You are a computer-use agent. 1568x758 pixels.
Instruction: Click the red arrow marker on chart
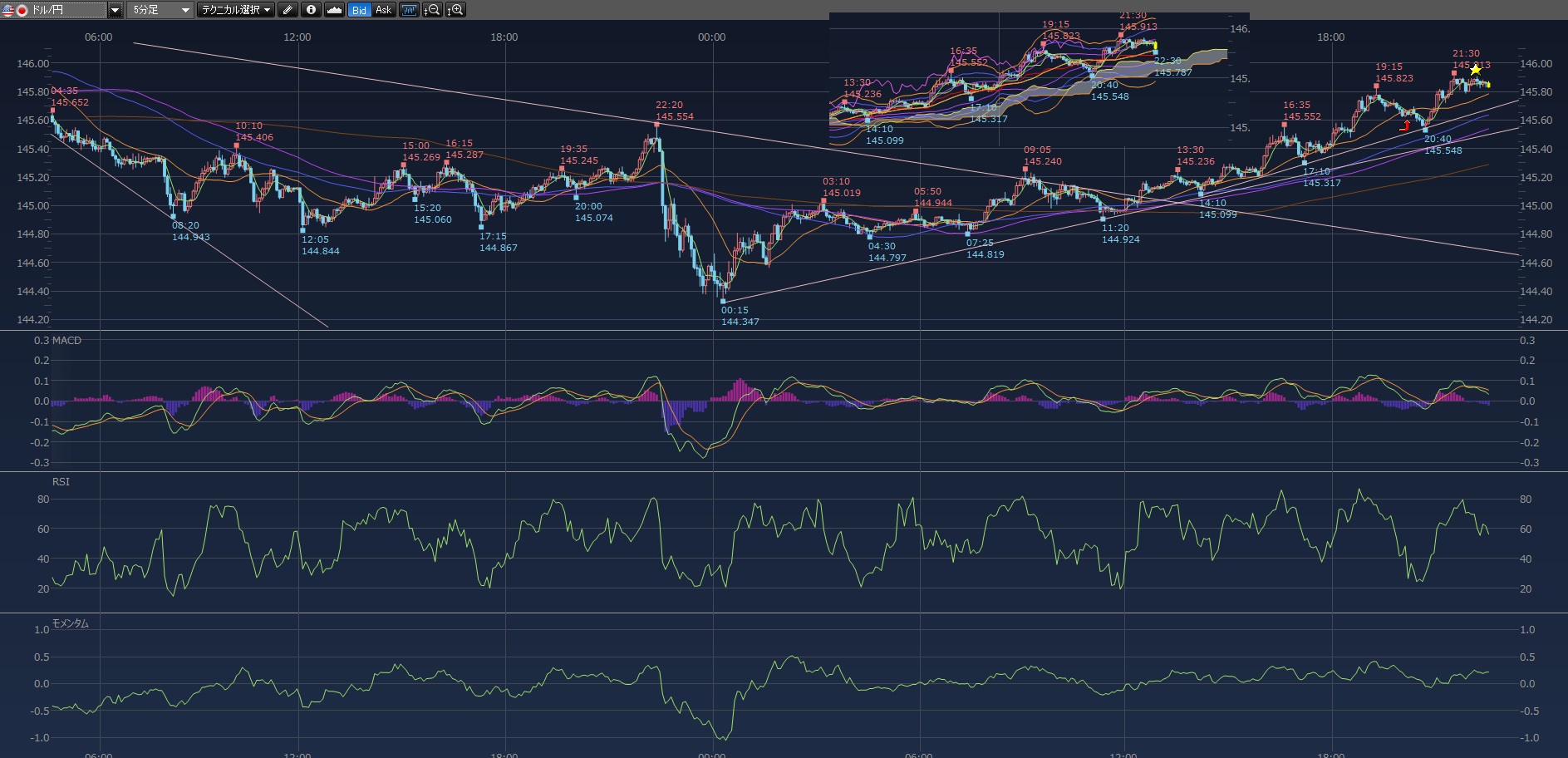point(1404,126)
